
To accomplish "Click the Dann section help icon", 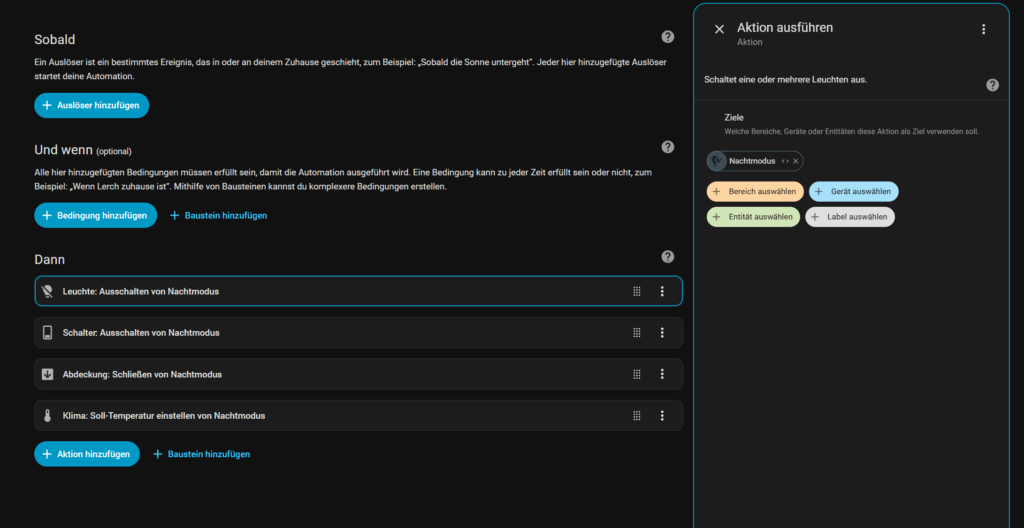I will pyautogui.click(x=668, y=257).
